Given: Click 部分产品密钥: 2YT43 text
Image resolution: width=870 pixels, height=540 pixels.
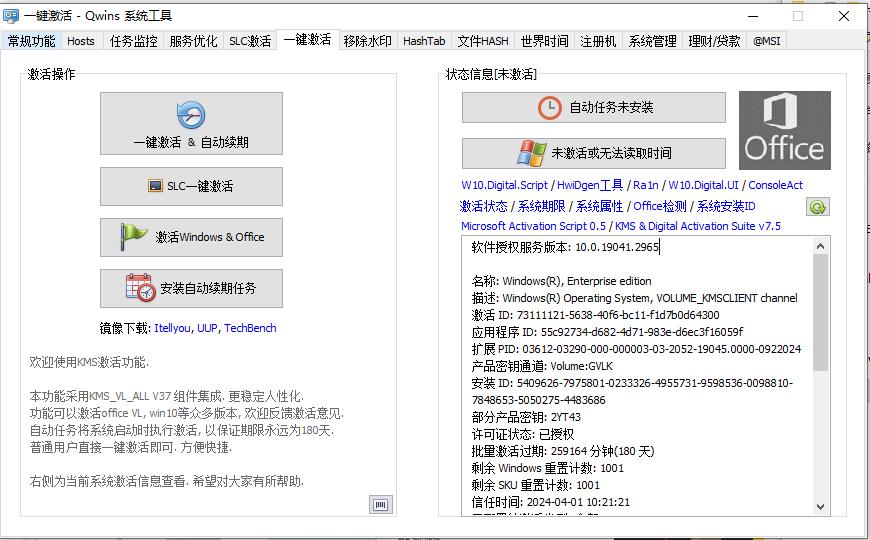Looking at the screenshot, I should click(526, 417).
